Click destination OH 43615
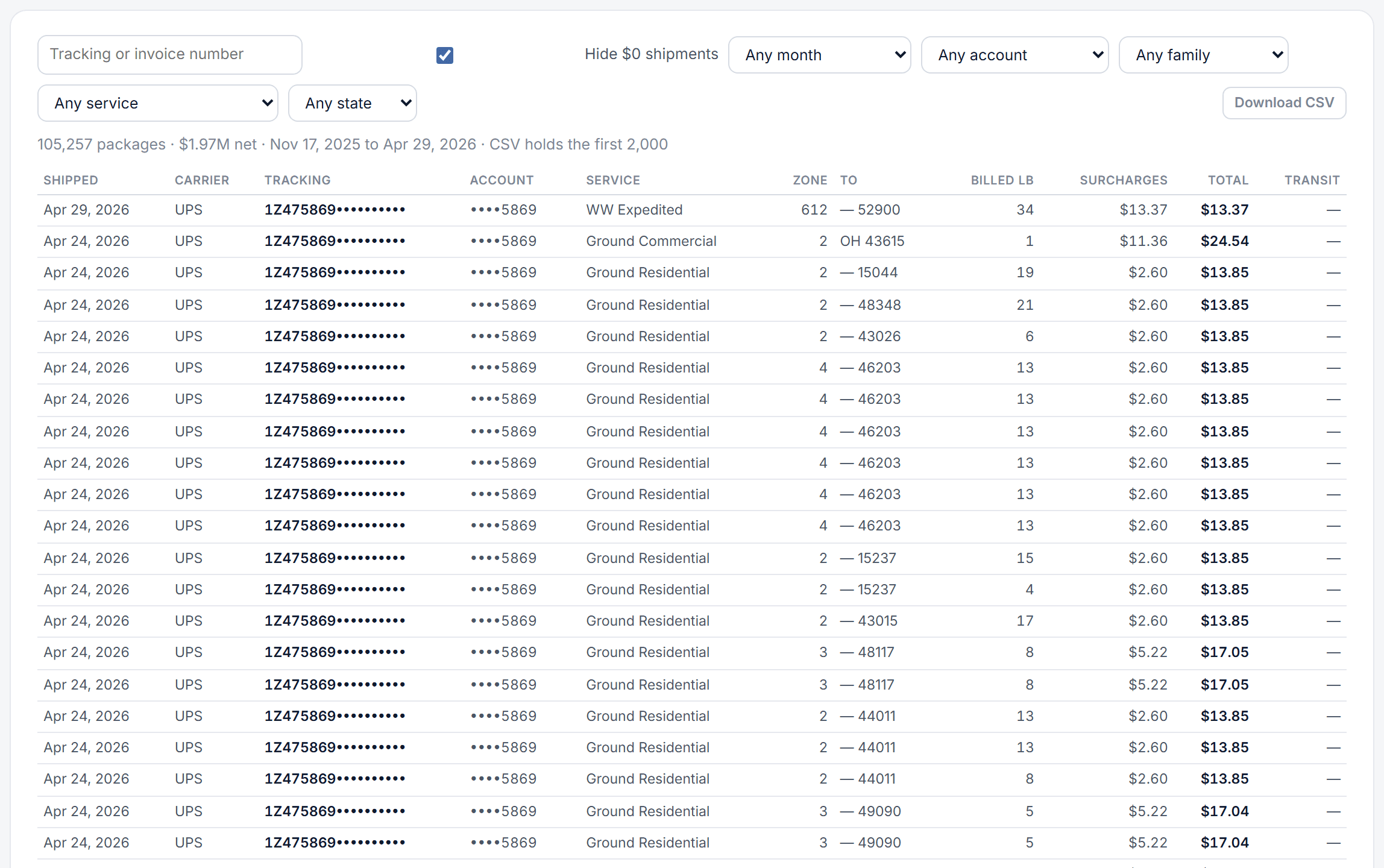Image resolution: width=1384 pixels, height=868 pixels. [872, 241]
